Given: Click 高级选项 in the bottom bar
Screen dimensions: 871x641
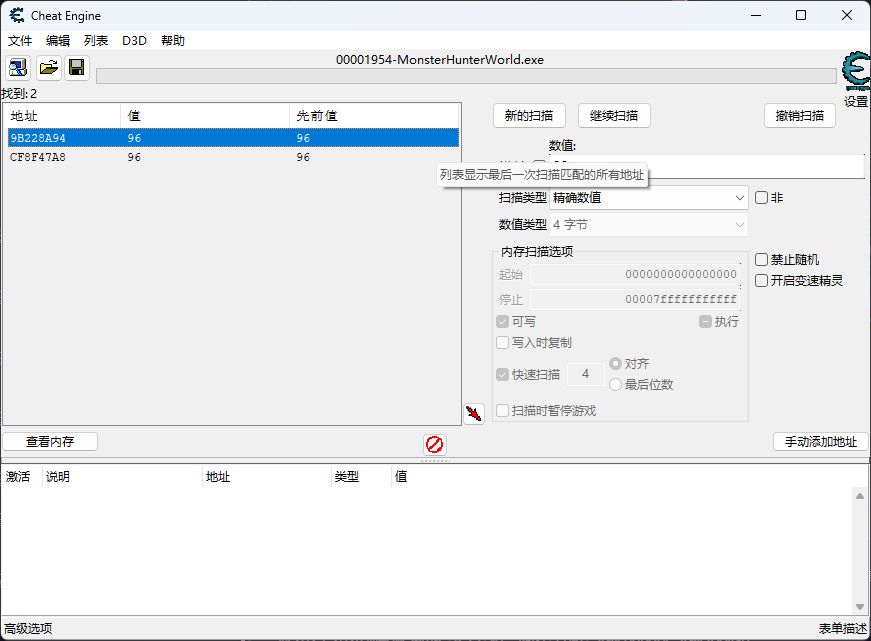Looking at the screenshot, I should 28,629.
